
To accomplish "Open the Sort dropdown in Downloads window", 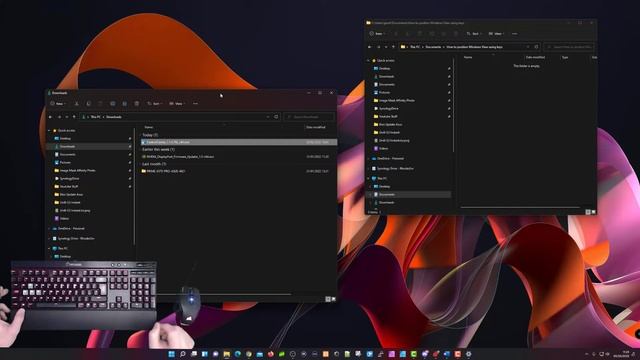I will click(x=154, y=104).
